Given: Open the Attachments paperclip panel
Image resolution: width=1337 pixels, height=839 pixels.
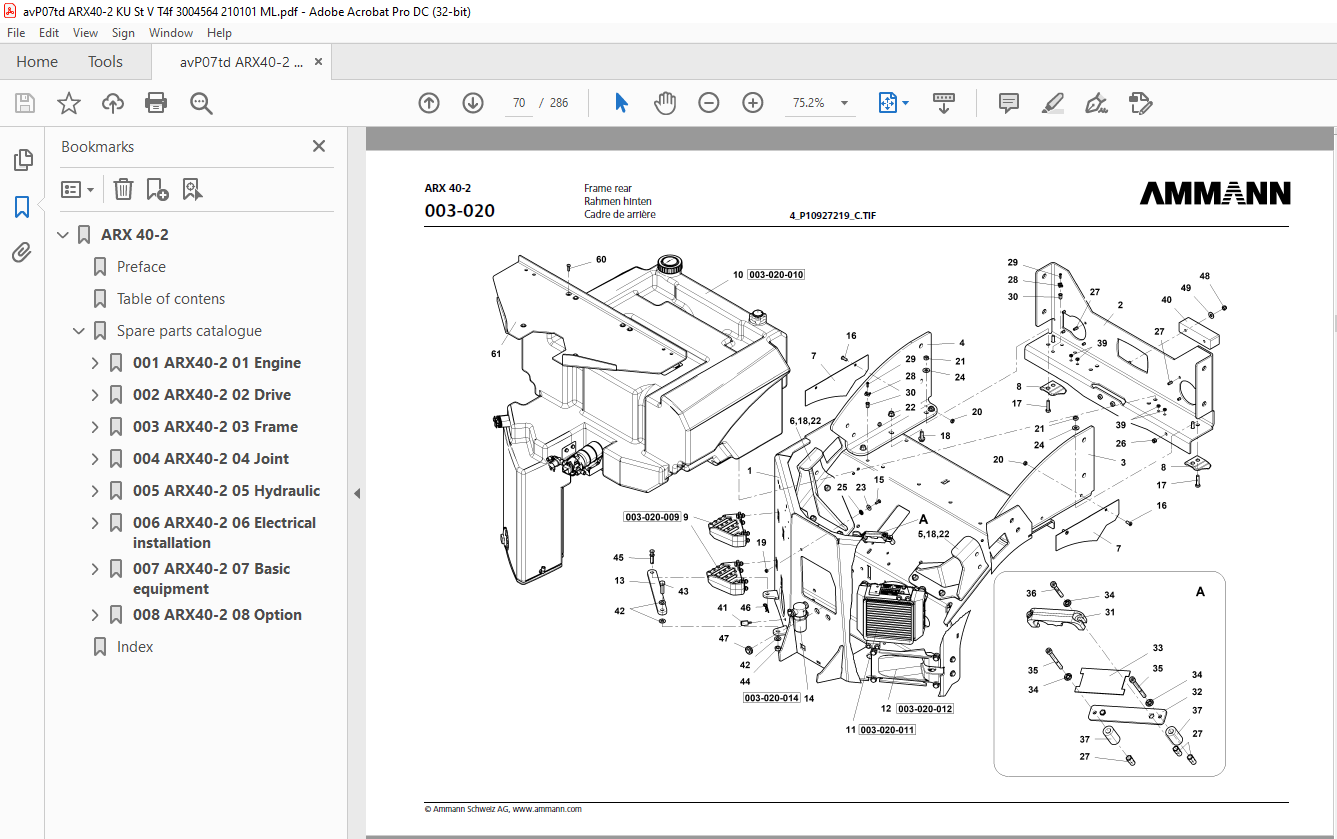Looking at the screenshot, I should (22, 253).
